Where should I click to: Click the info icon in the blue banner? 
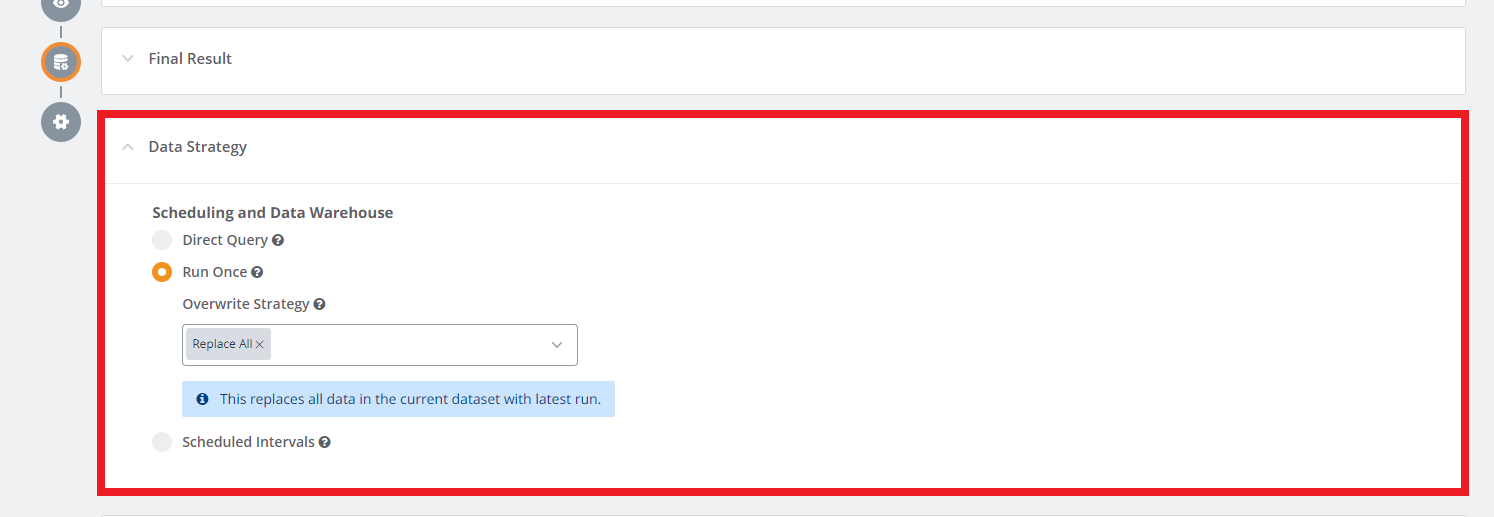(x=202, y=399)
